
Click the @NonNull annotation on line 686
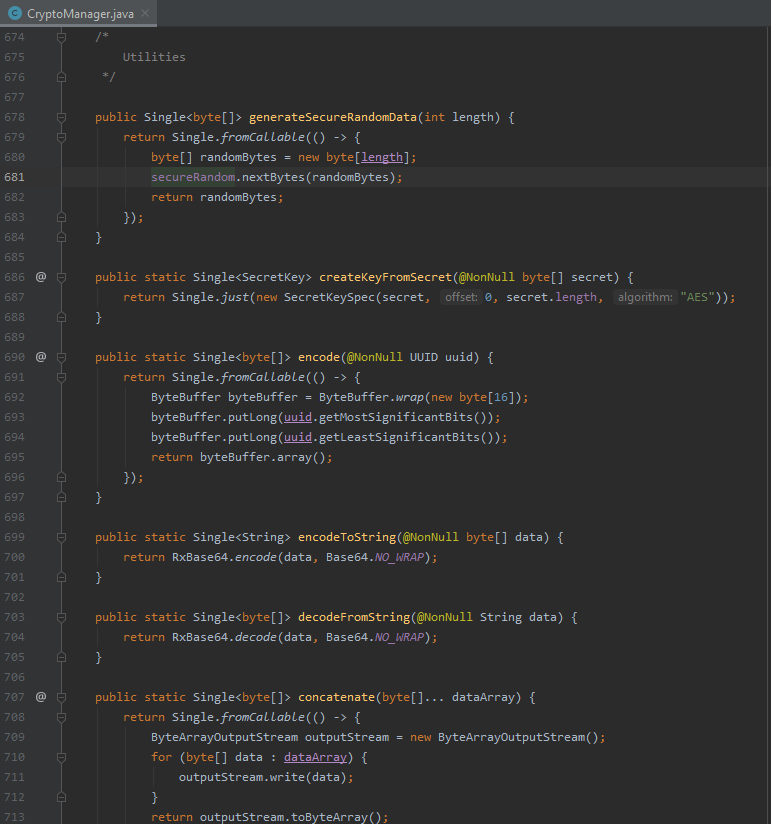pos(487,277)
